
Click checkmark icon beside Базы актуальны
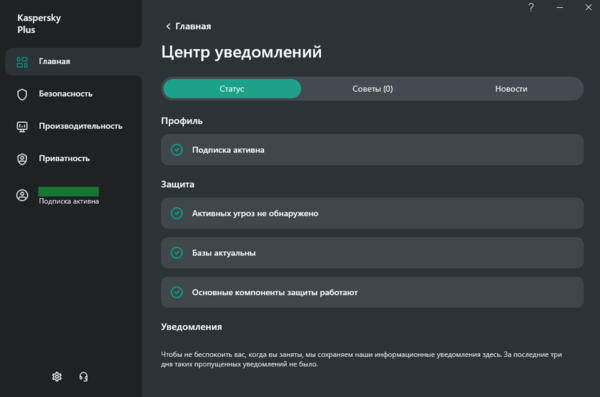pos(177,253)
